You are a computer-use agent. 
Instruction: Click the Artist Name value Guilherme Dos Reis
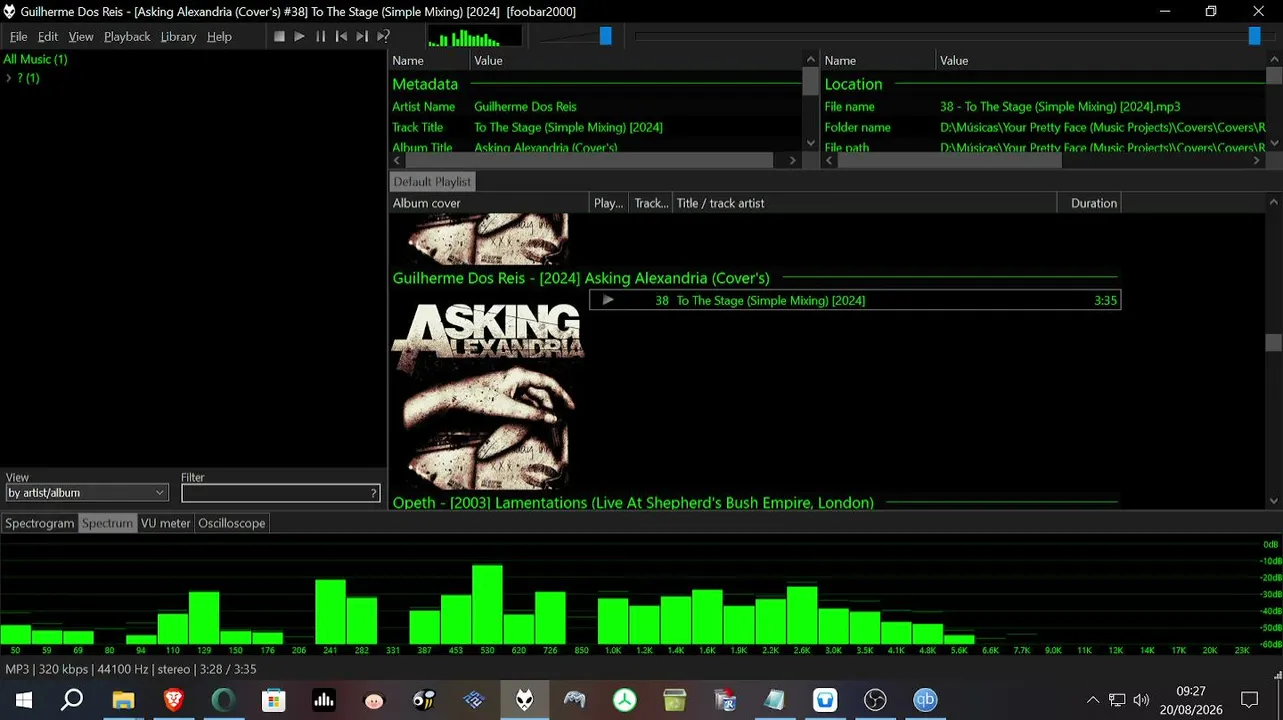click(525, 106)
